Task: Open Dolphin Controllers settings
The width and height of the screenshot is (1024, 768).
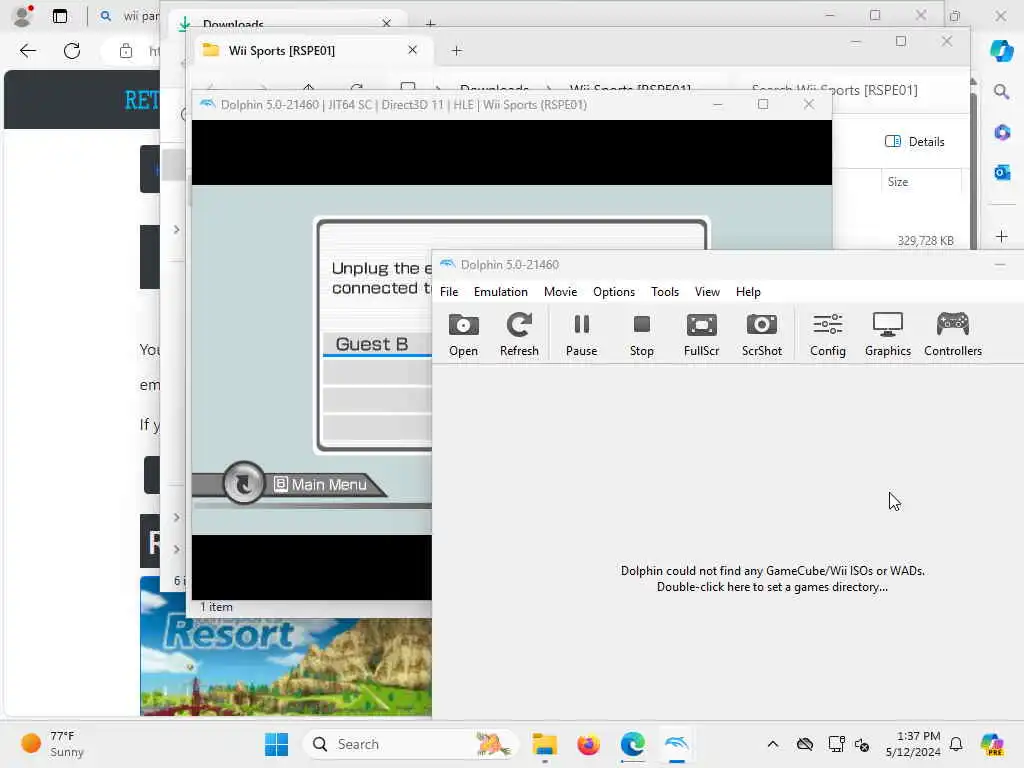Action: coord(953,334)
